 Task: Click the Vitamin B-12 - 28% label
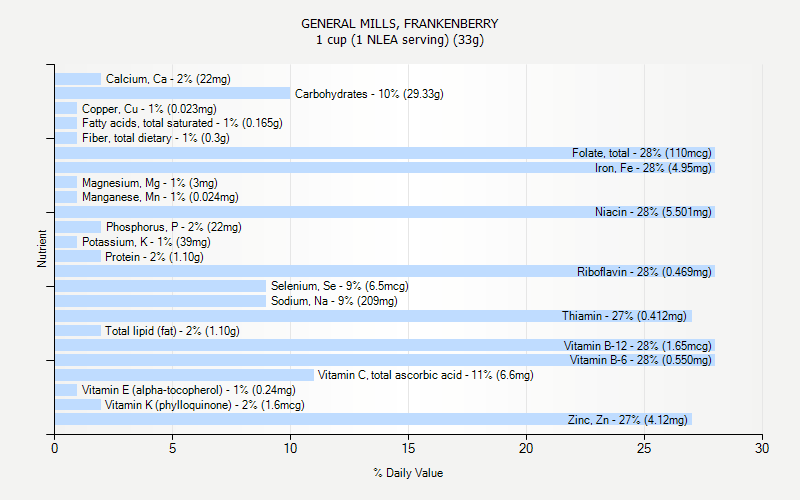pos(637,346)
